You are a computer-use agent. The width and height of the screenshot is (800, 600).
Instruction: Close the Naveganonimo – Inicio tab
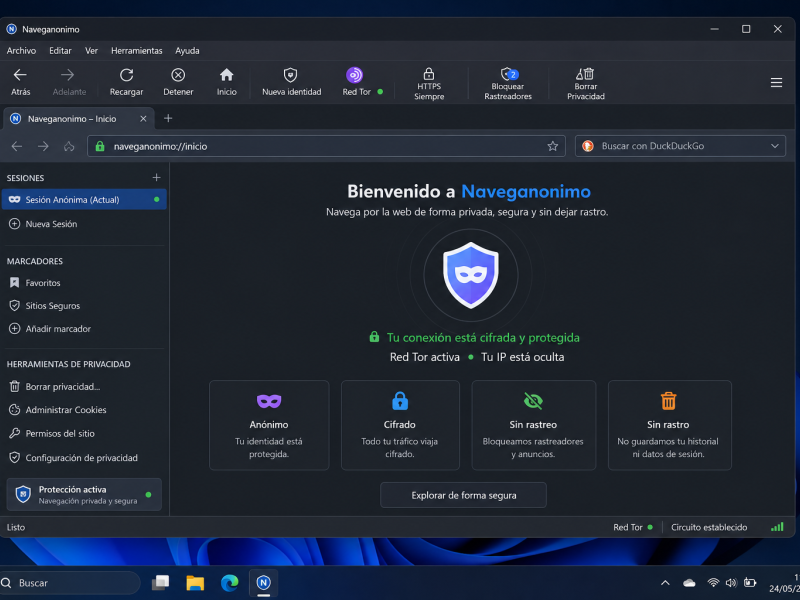(x=143, y=118)
